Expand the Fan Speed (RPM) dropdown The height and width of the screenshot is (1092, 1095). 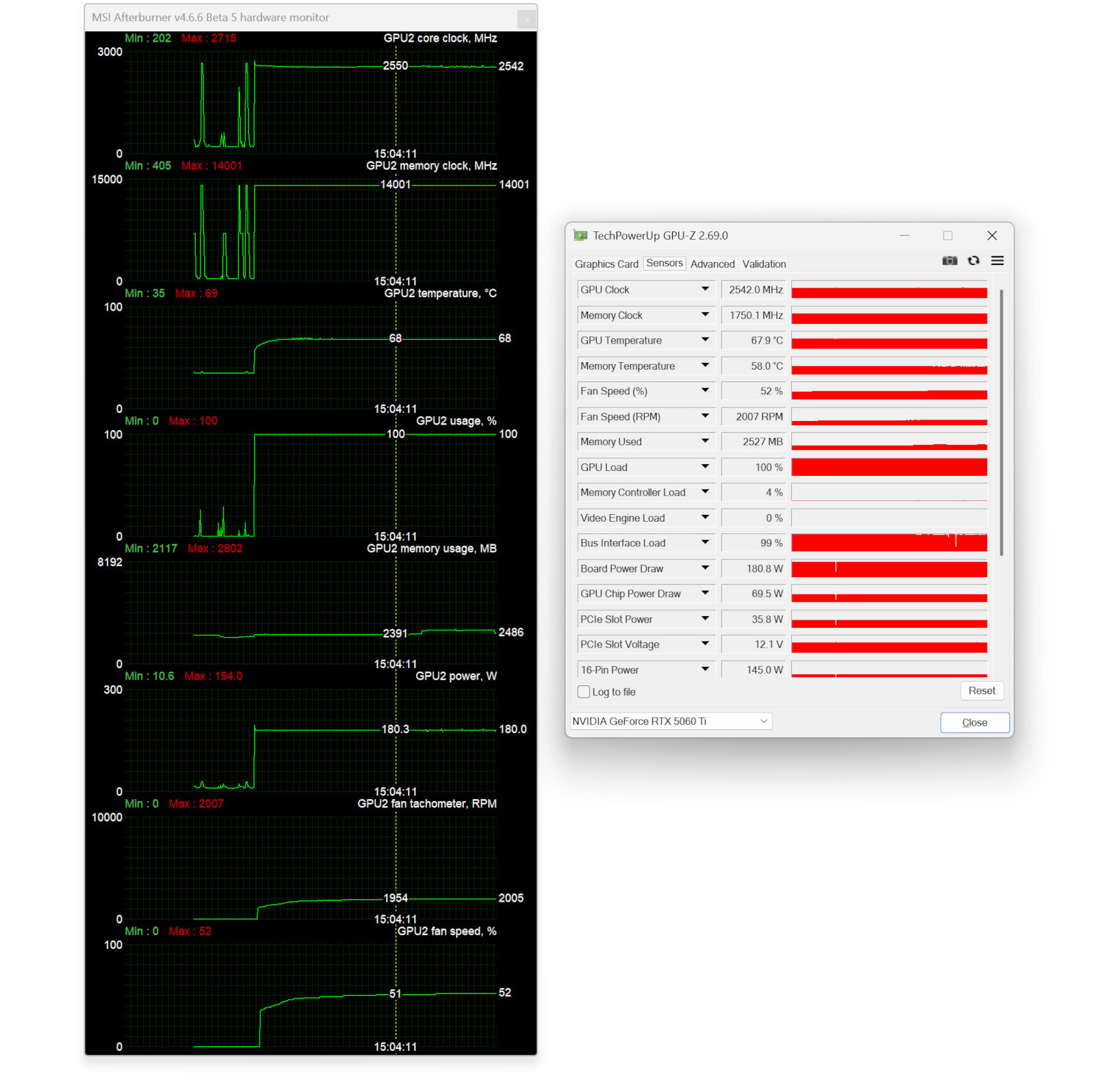coord(705,416)
